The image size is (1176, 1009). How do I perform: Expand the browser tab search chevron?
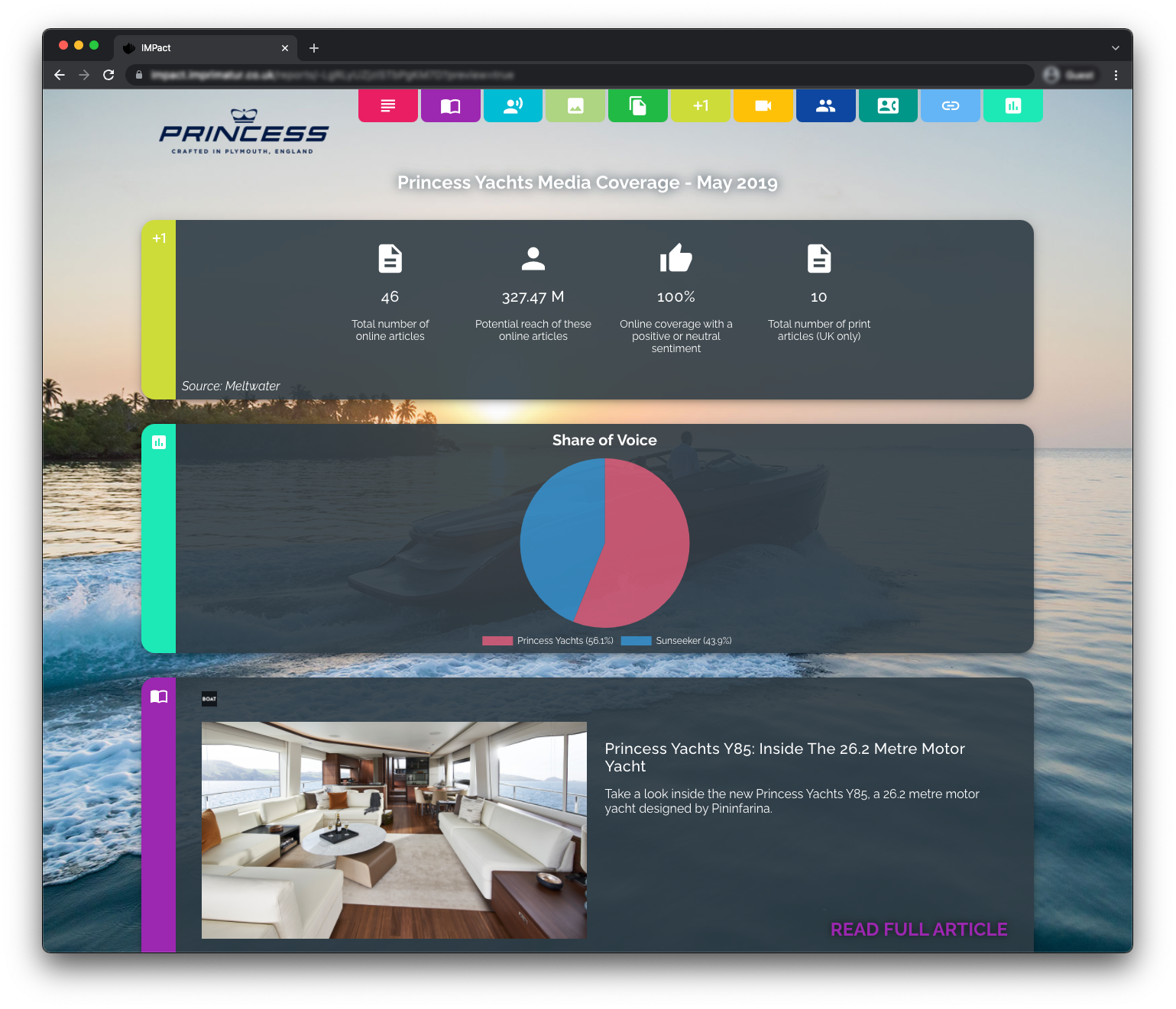1116,48
